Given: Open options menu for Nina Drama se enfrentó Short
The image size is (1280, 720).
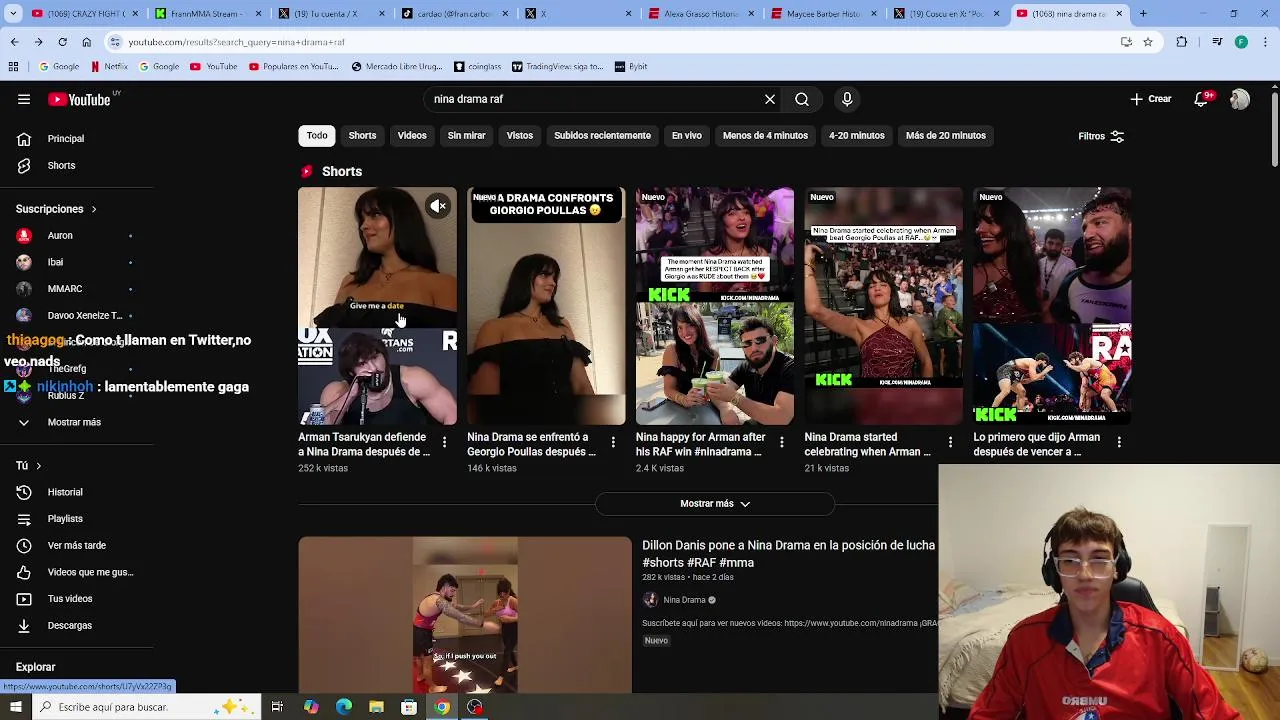Looking at the screenshot, I should pos(613,442).
